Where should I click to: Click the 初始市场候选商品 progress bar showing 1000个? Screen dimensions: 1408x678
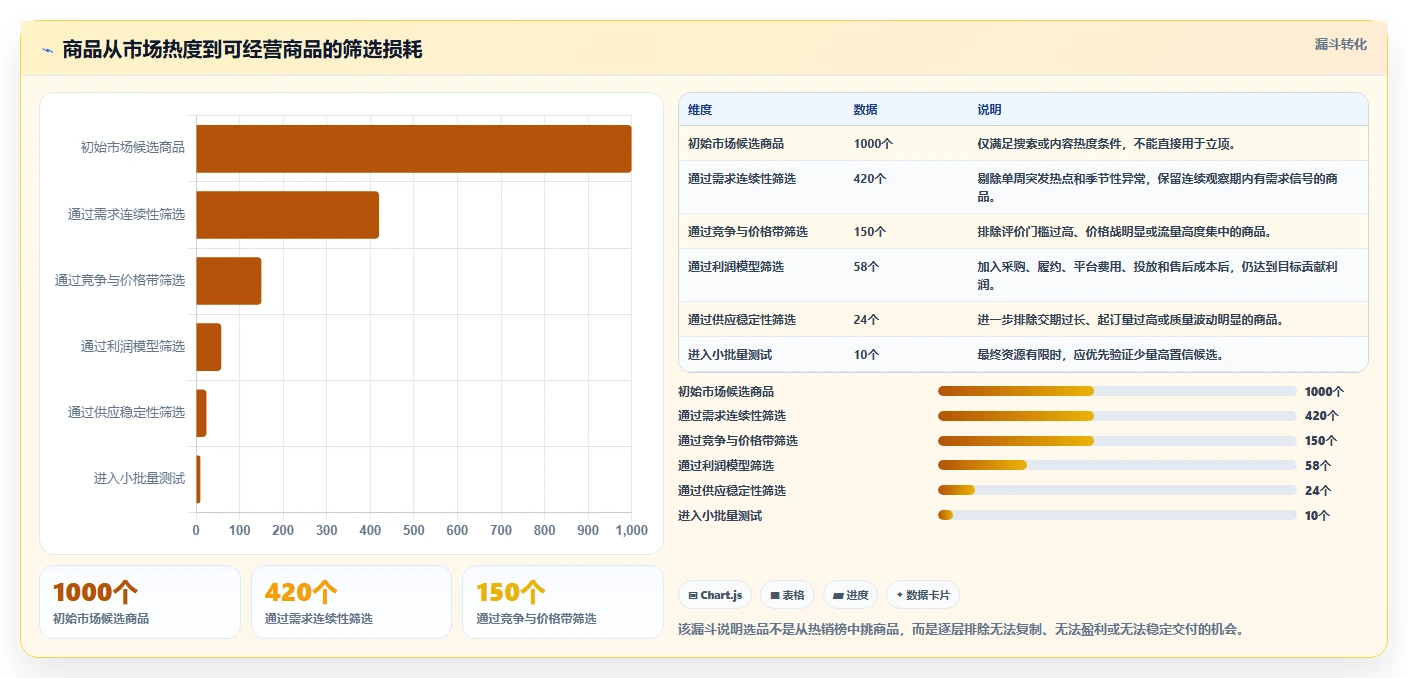click(x=1117, y=391)
